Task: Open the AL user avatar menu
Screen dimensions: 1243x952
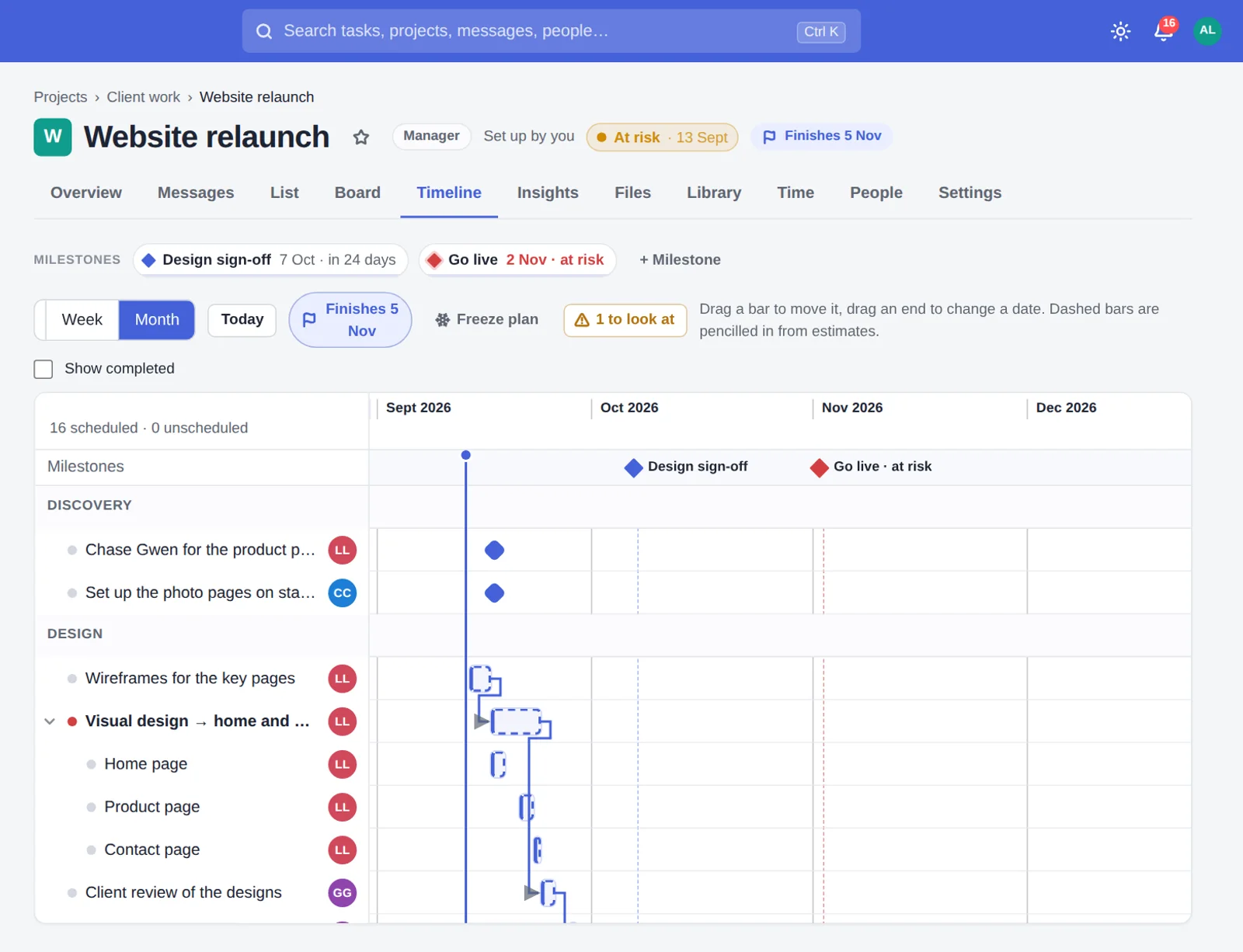Action: coord(1207,31)
